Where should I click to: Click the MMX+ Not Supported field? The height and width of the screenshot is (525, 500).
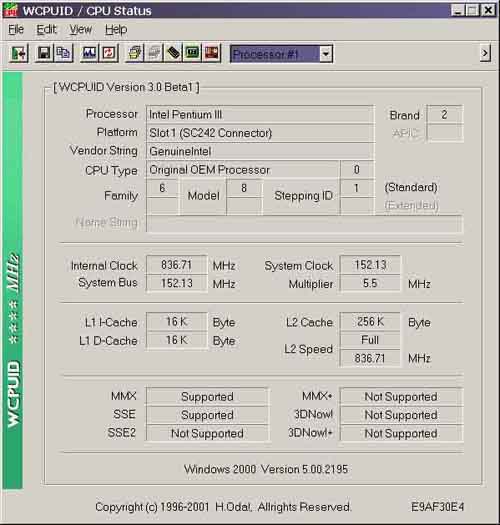[x=401, y=397]
